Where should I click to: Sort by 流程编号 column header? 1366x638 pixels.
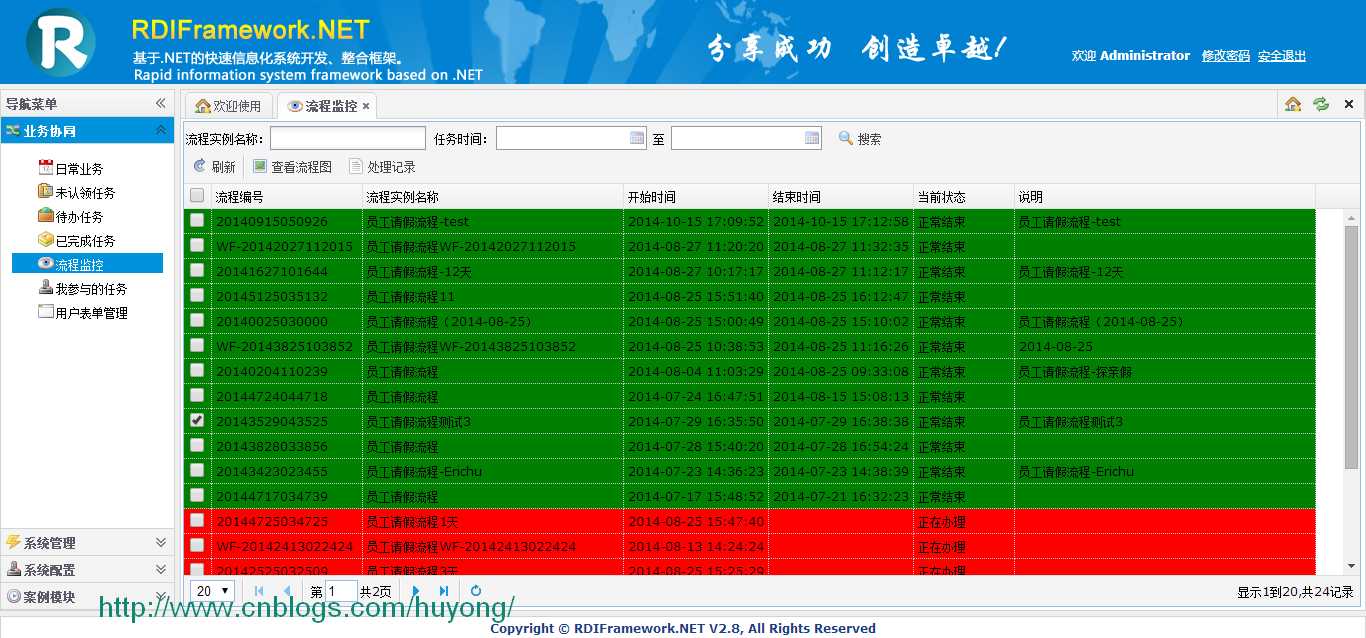[286, 197]
